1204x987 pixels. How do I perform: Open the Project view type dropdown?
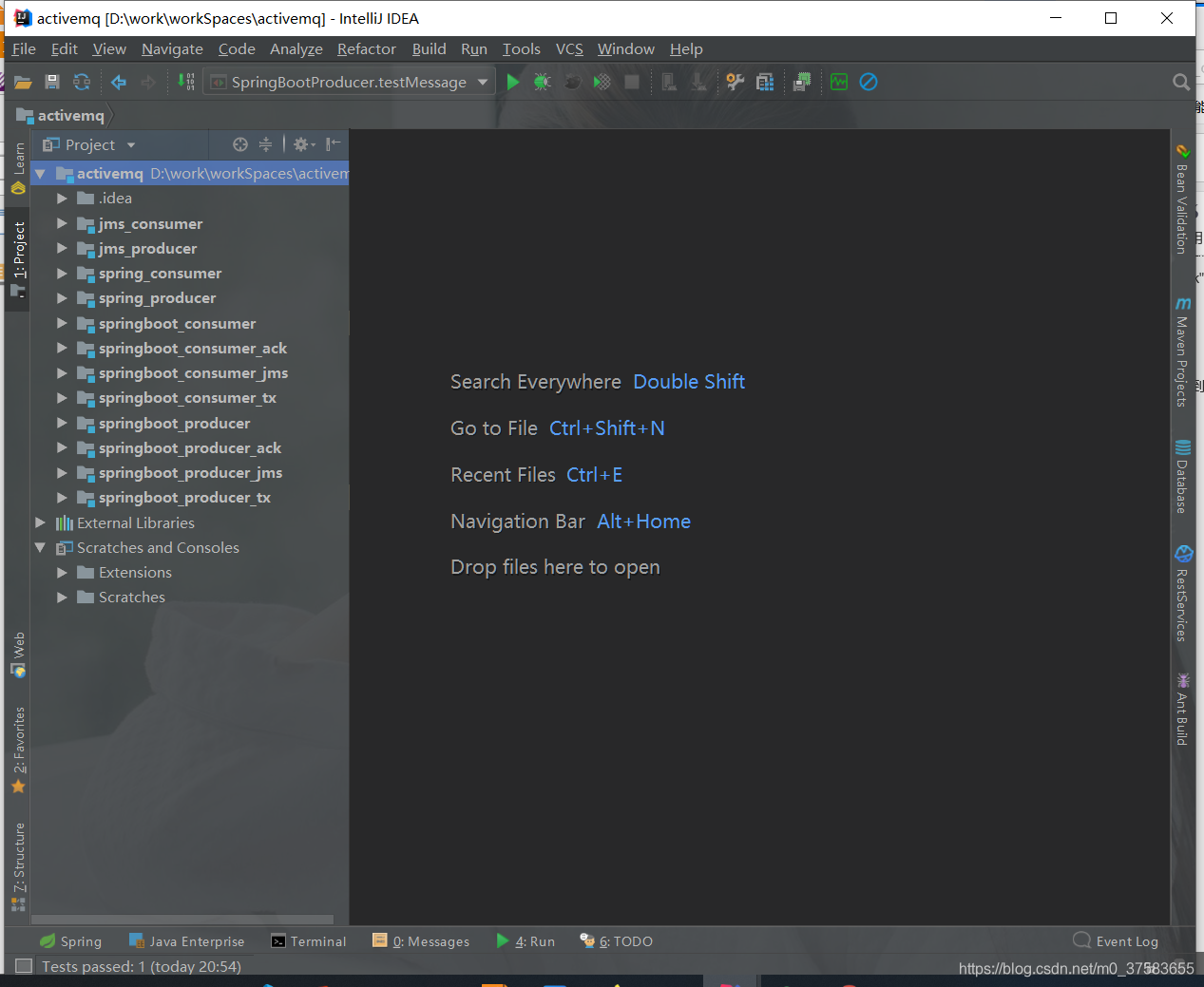pos(131,145)
